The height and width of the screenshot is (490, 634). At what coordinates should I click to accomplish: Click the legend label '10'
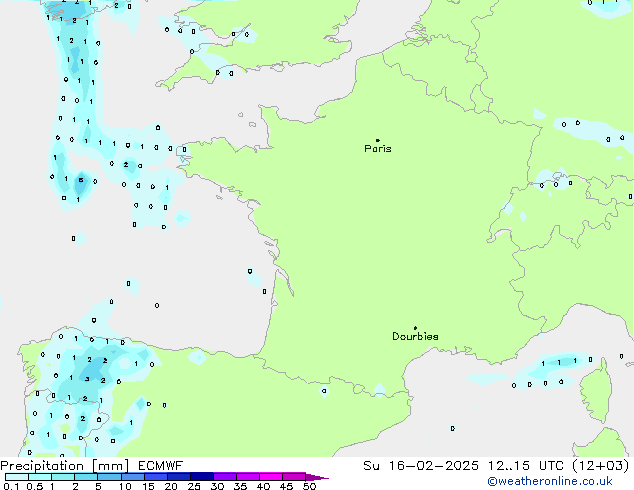(125, 486)
